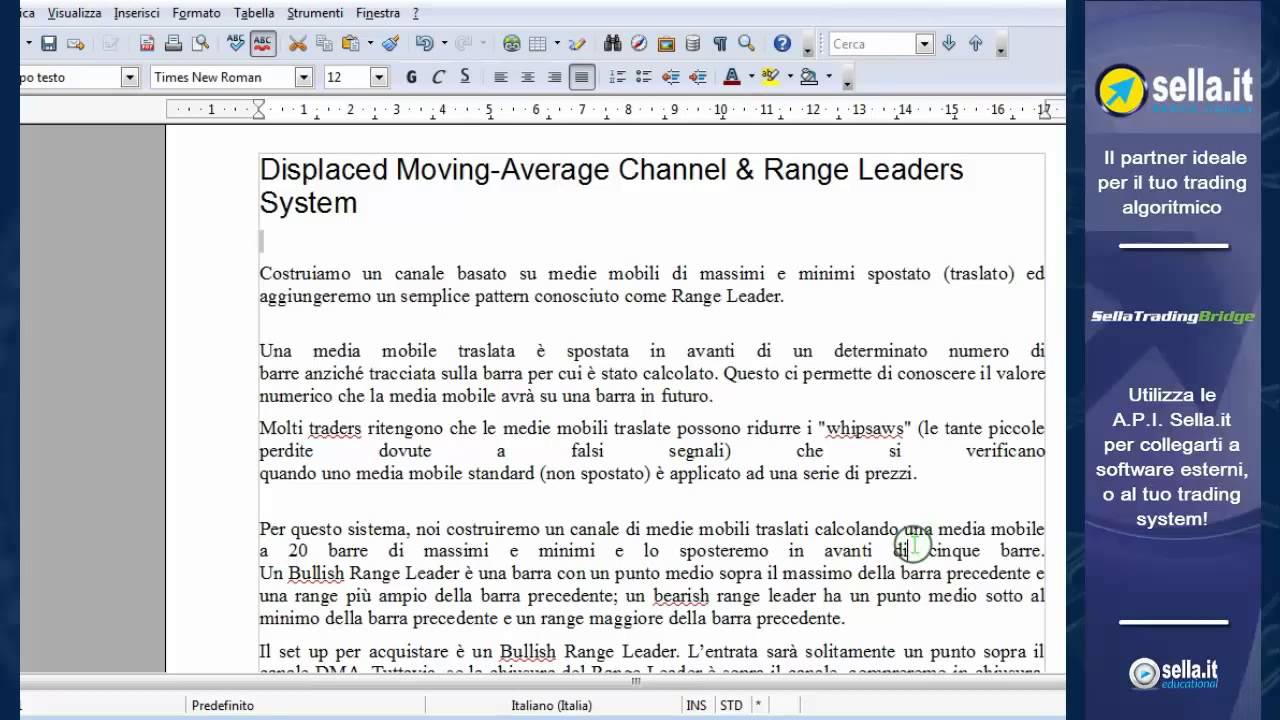Toggle Bold G formatting
The height and width of the screenshot is (720, 1280).
point(411,77)
